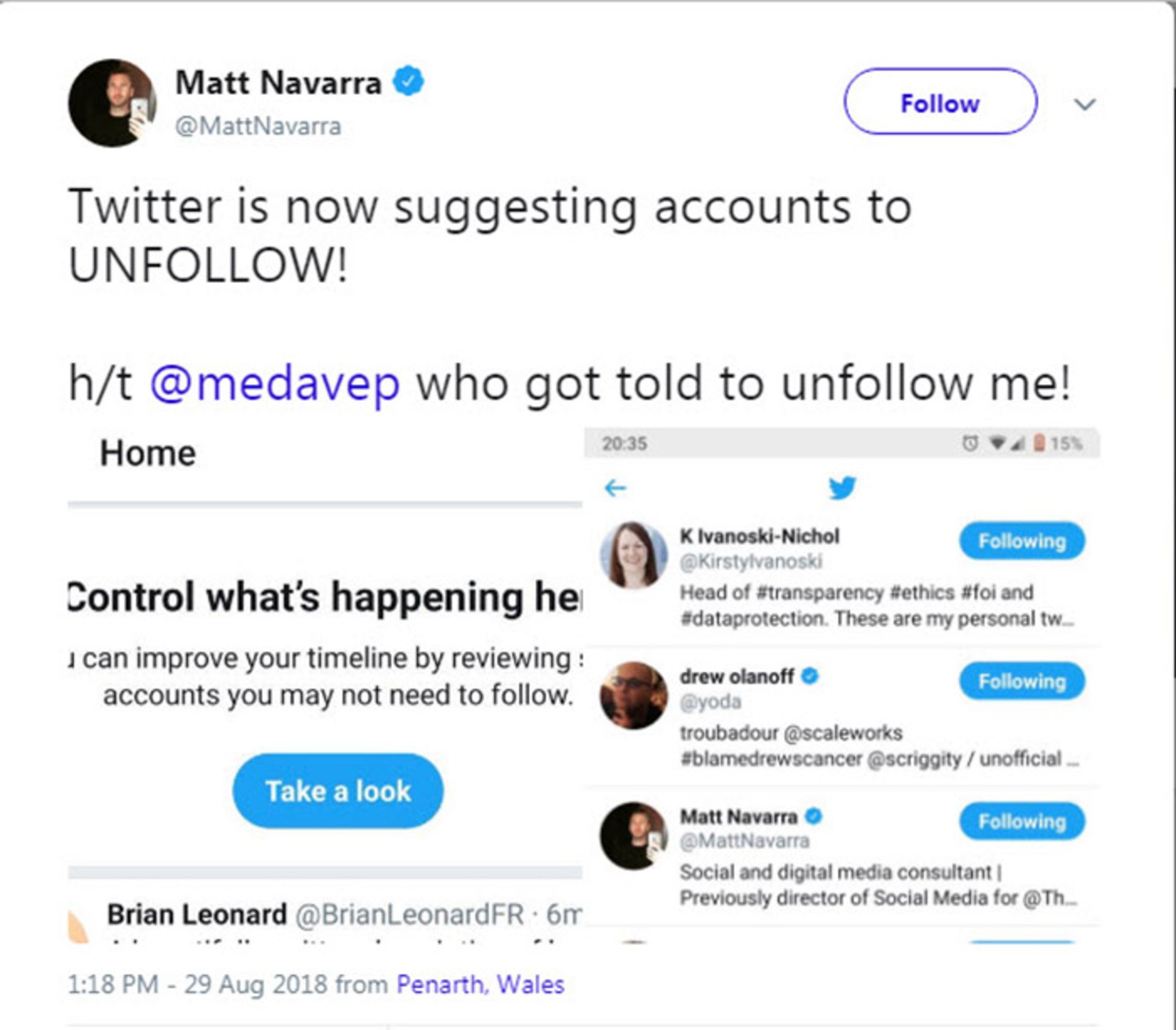1176x1030 pixels.
Task: Open the @medavep mention link
Action: (x=275, y=384)
